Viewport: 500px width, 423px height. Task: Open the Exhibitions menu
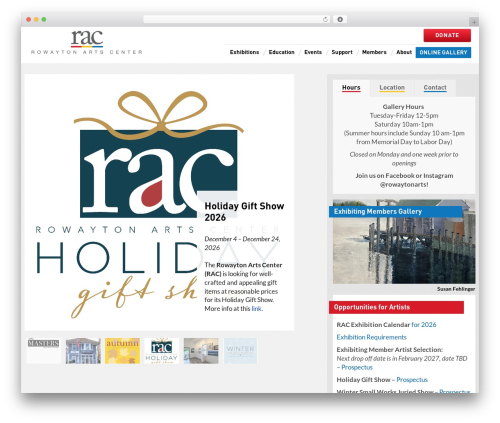coord(244,52)
